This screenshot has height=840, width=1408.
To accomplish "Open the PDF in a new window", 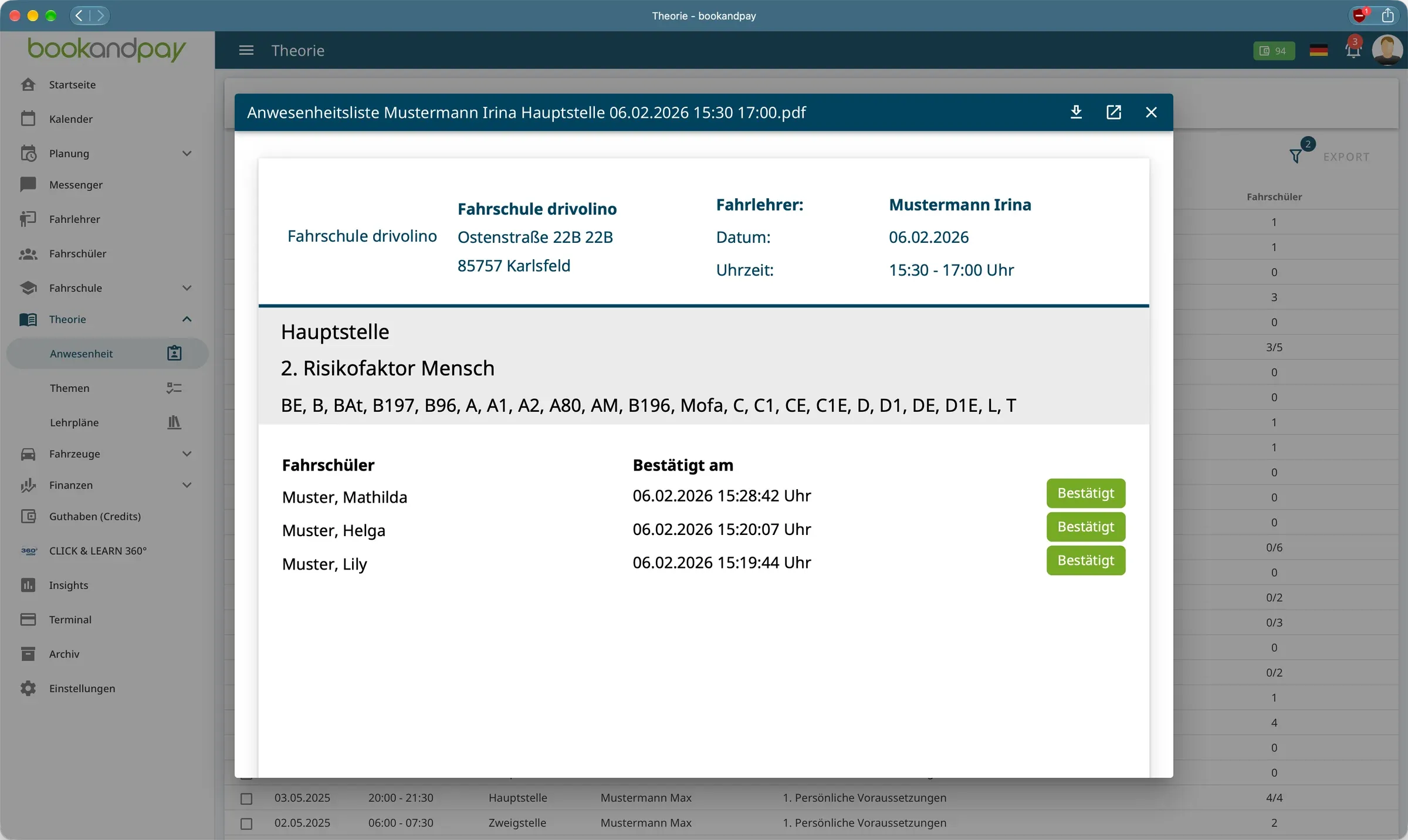I will click(x=1113, y=112).
